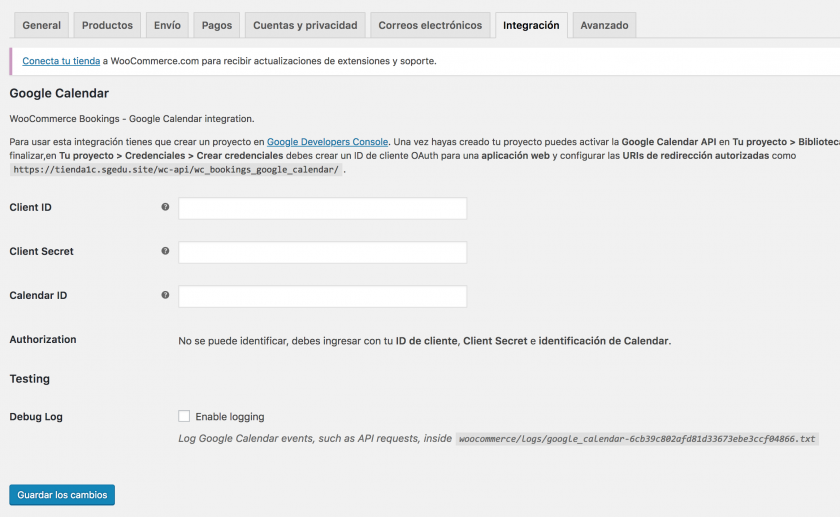Click the Authorization label
Image resolution: width=840 pixels, height=517 pixels.
coord(43,339)
